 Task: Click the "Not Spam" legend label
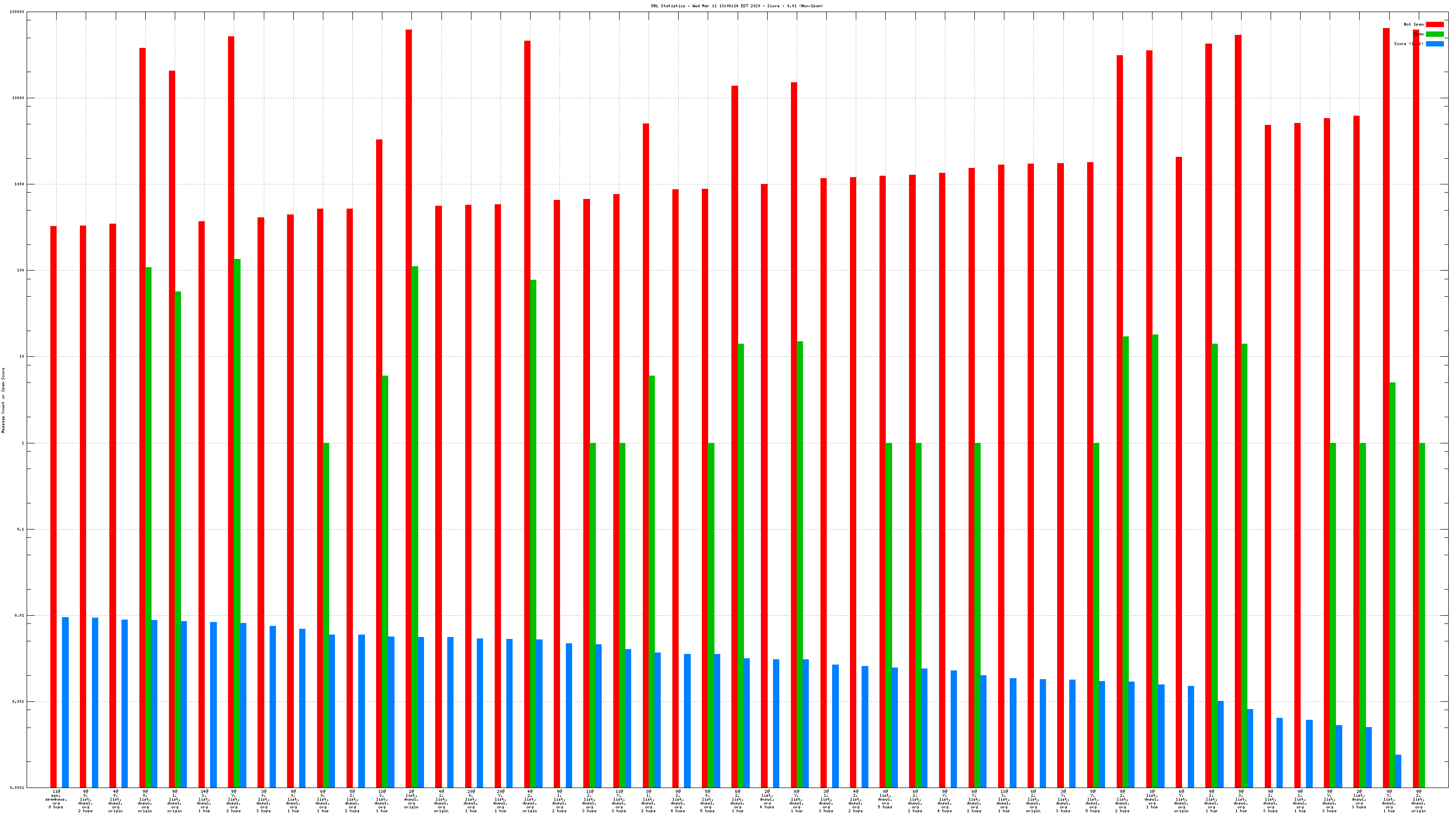[x=1413, y=24]
